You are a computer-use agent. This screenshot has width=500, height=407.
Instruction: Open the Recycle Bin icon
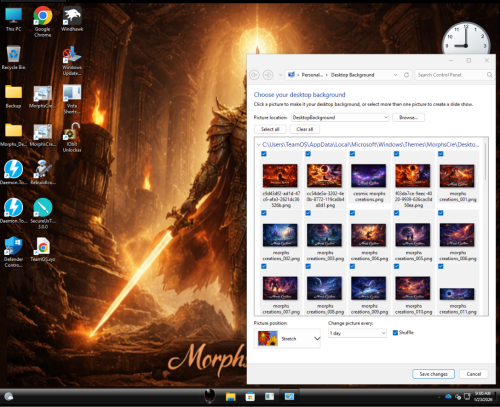(x=13, y=57)
